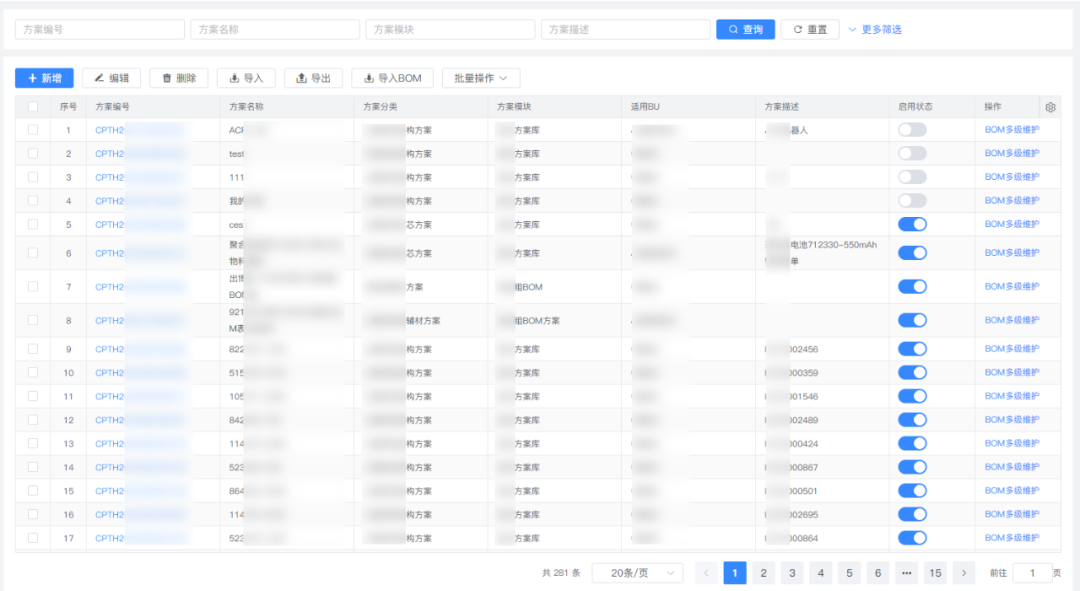
Task: Click the 新增 add button
Action: pyautogui.click(x=44, y=78)
